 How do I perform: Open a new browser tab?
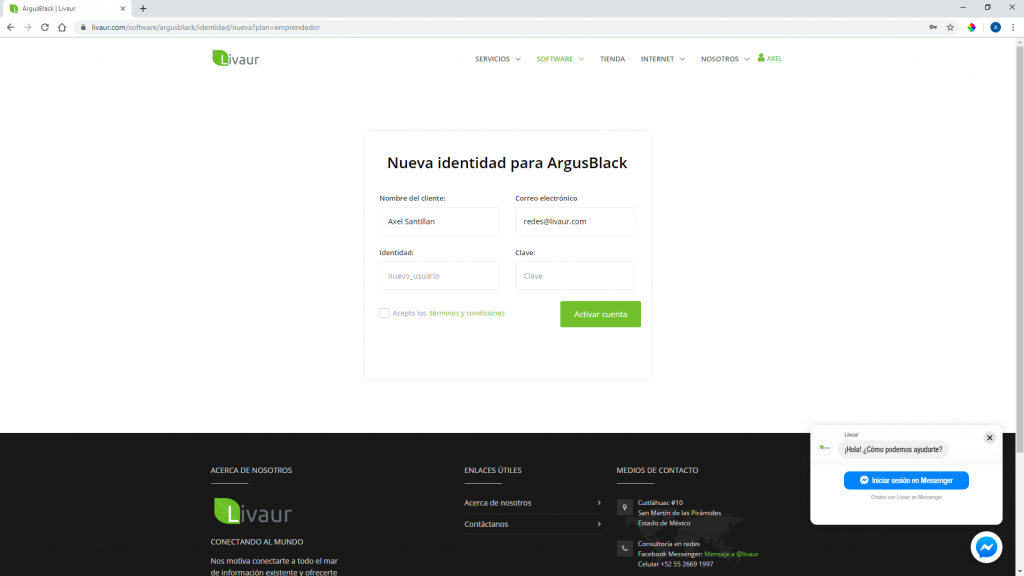tap(143, 8)
